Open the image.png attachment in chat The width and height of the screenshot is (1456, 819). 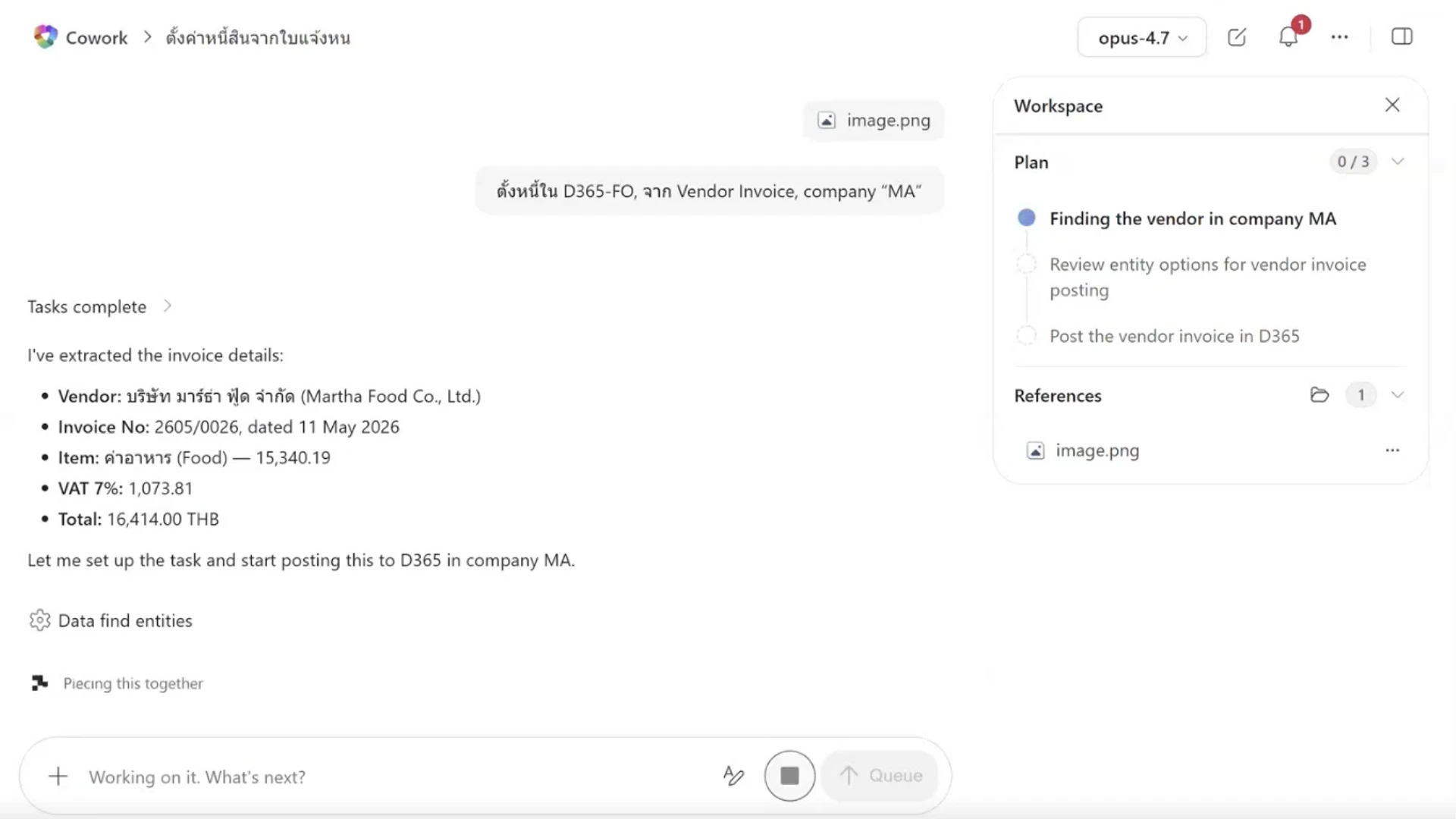pyautogui.click(x=874, y=121)
